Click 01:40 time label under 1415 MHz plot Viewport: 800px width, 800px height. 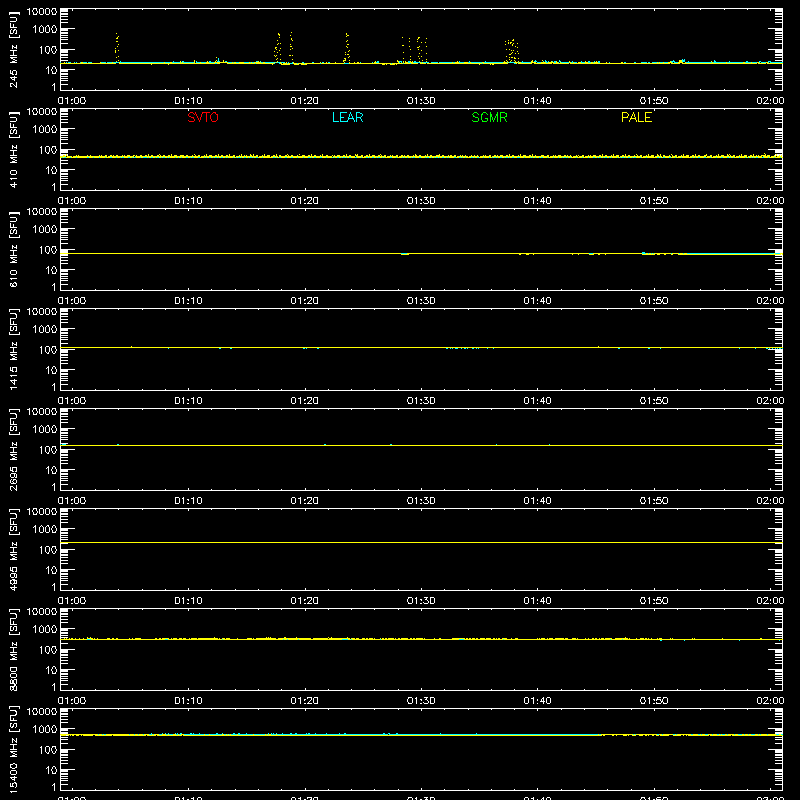click(x=537, y=401)
